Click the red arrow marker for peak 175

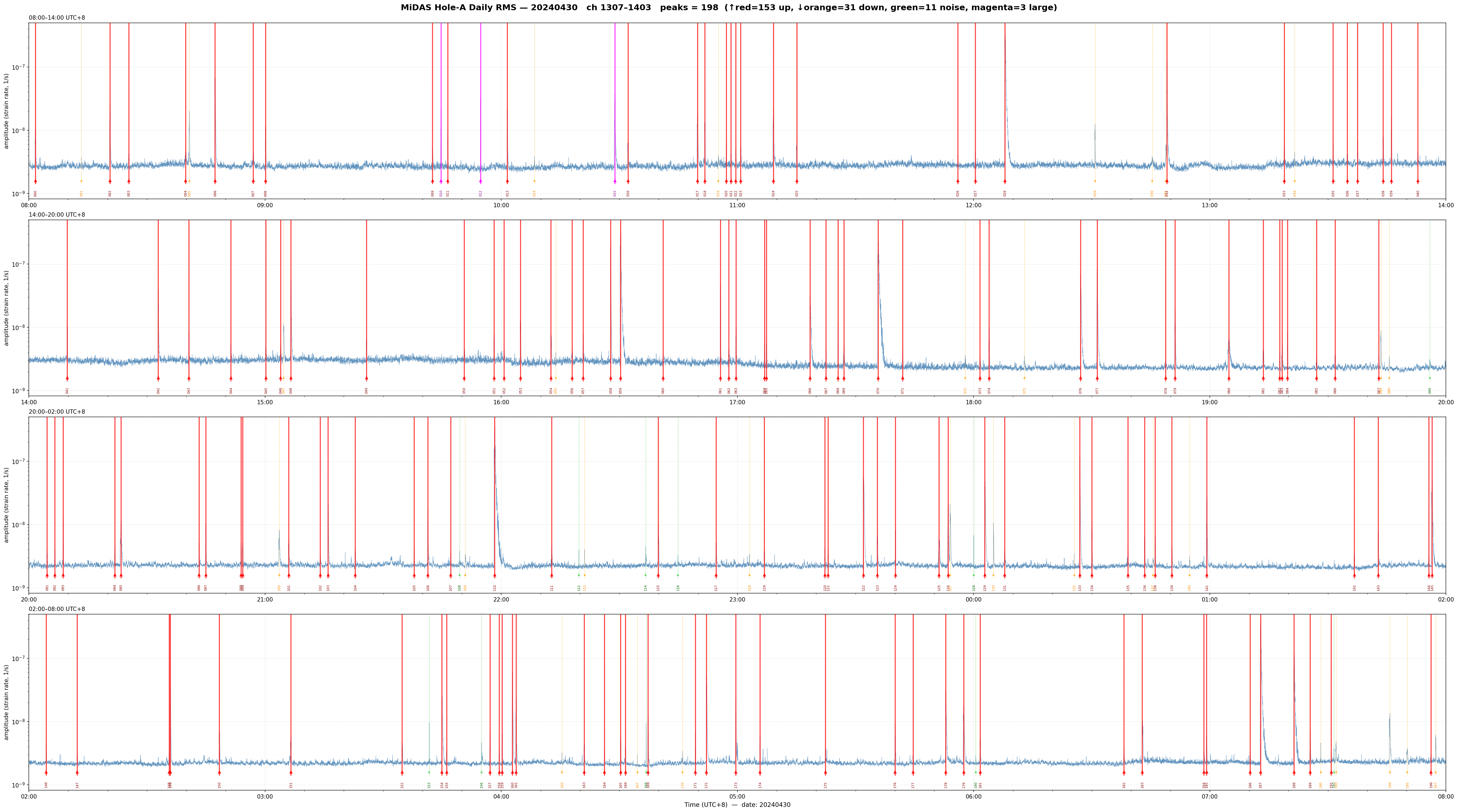[x=825, y=773]
